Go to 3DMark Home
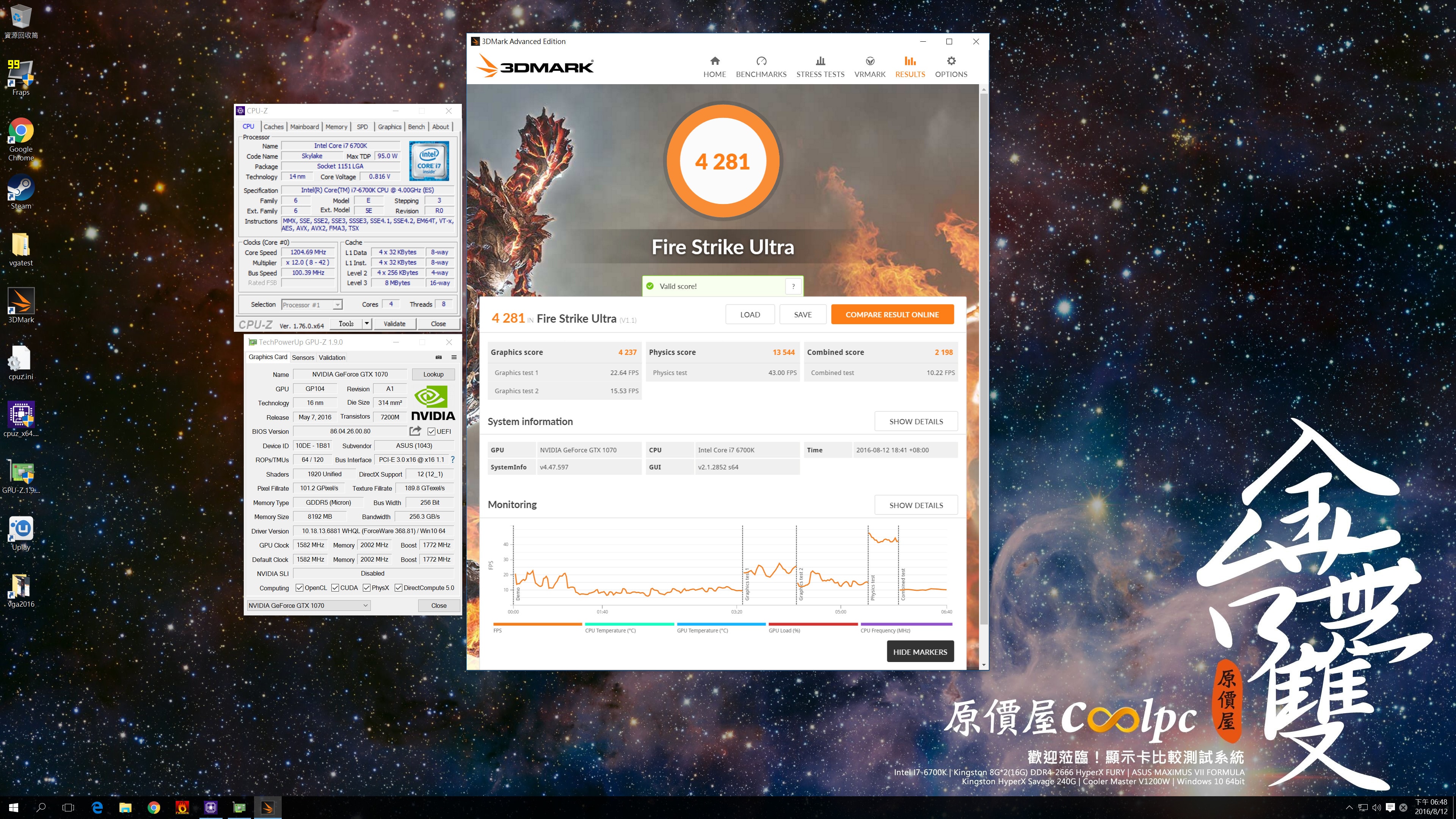 [x=714, y=67]
